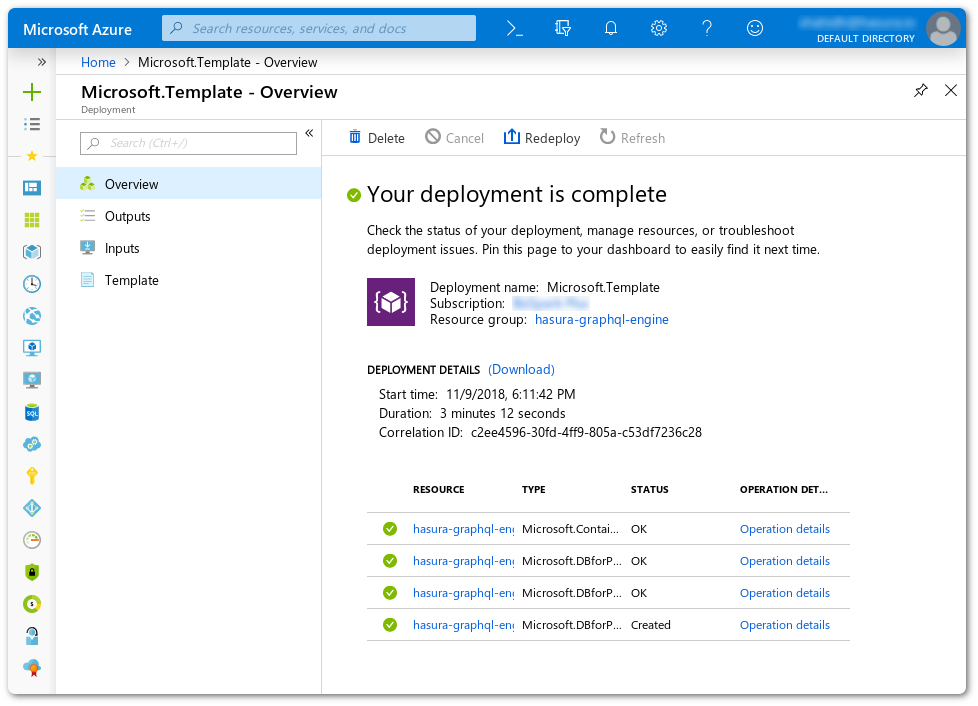The width and height of the screenshot is (978, 706).
Task: Open SQL databases icon in sidebar
Action: [x=32, y=412]
